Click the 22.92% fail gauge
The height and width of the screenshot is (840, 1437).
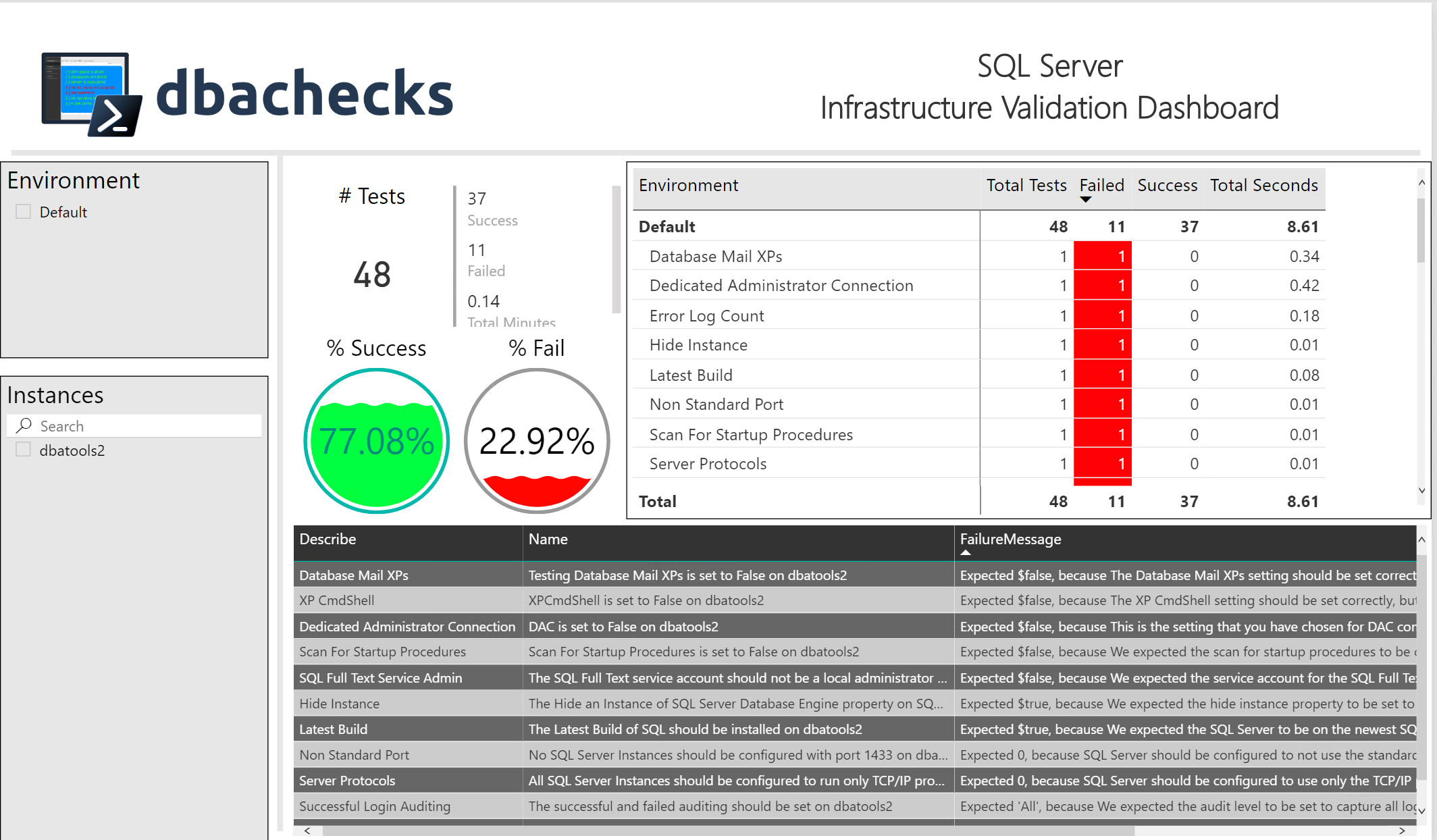[537, 441]
